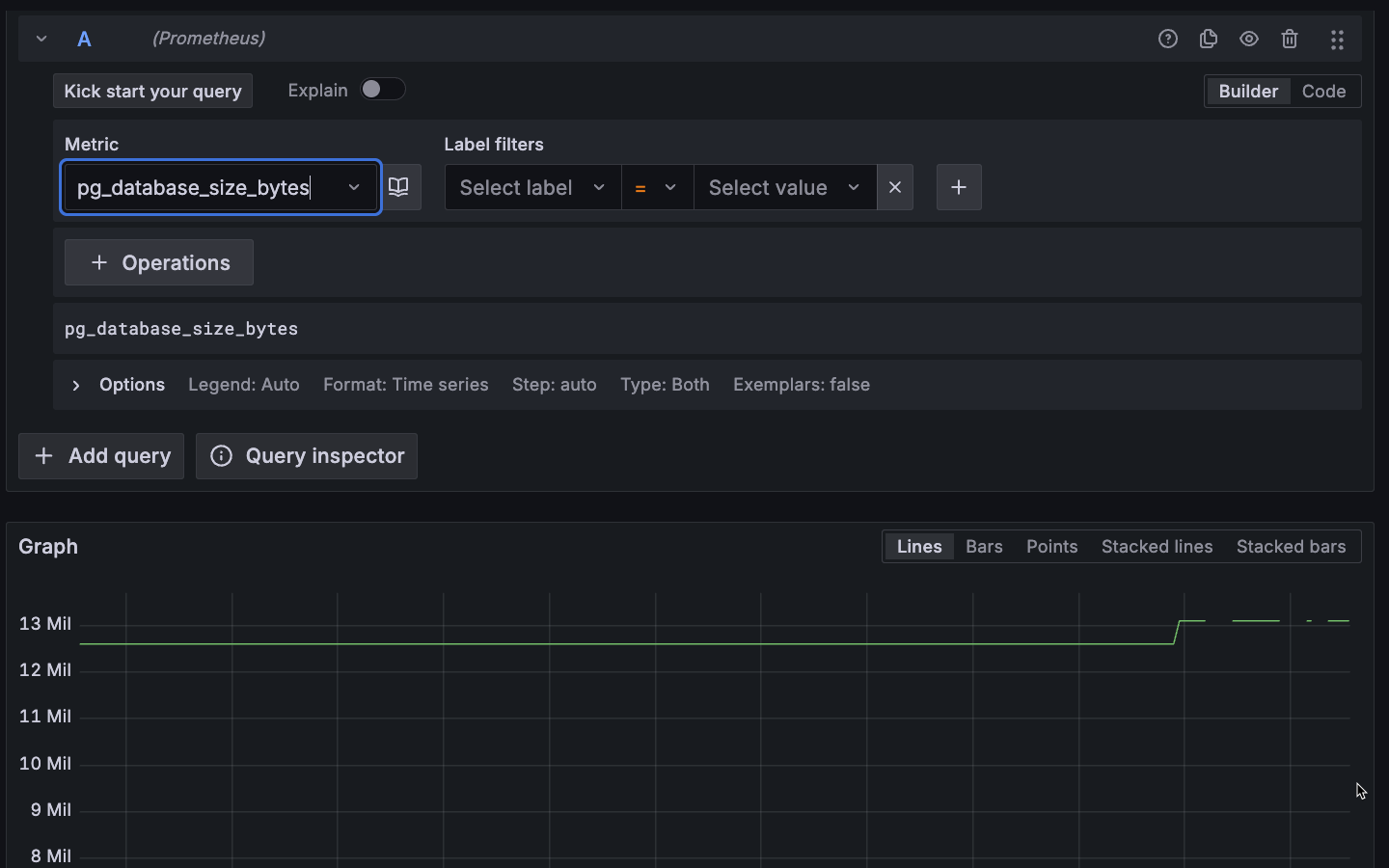The height and width of the screenshot is (868, 1389).
Task: Click inside the pg_database_size_bytes metric field
Action: 193,188
